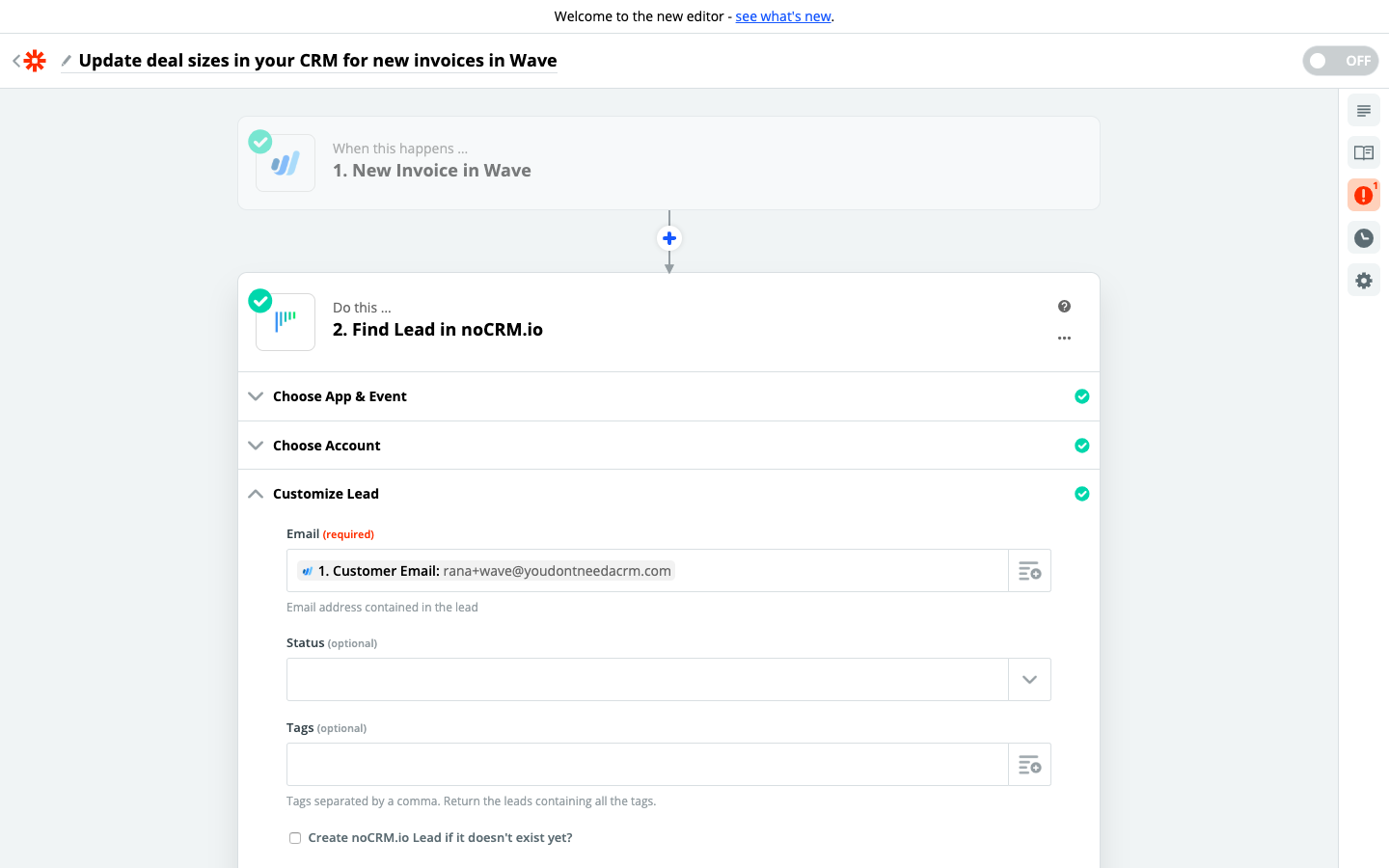This screenshot has width=1389, height=868.
Task: Collapse the Customize Lead section
Action: (325, 494)
